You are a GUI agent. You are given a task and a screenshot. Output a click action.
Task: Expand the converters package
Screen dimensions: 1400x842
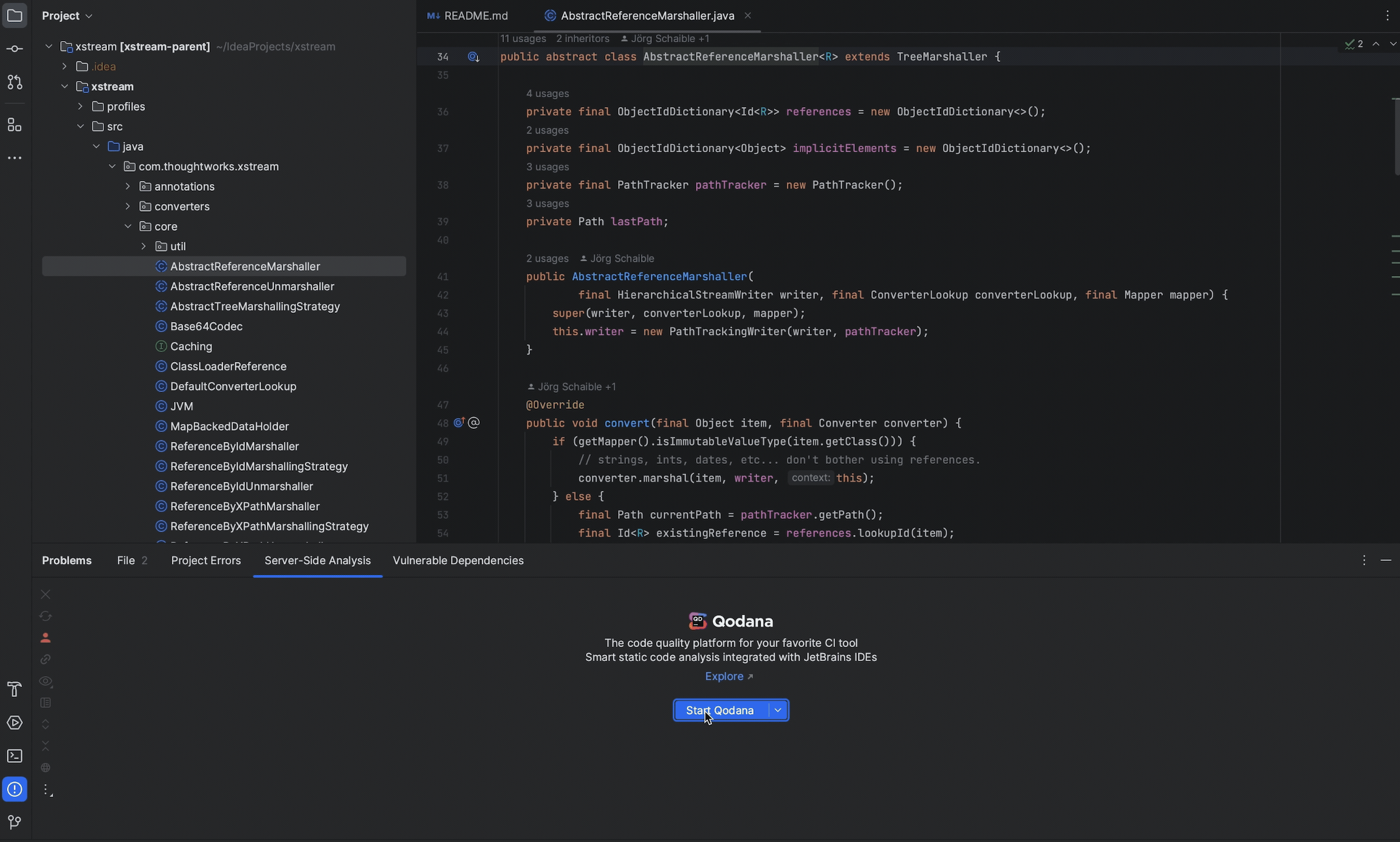pos(128,206)
